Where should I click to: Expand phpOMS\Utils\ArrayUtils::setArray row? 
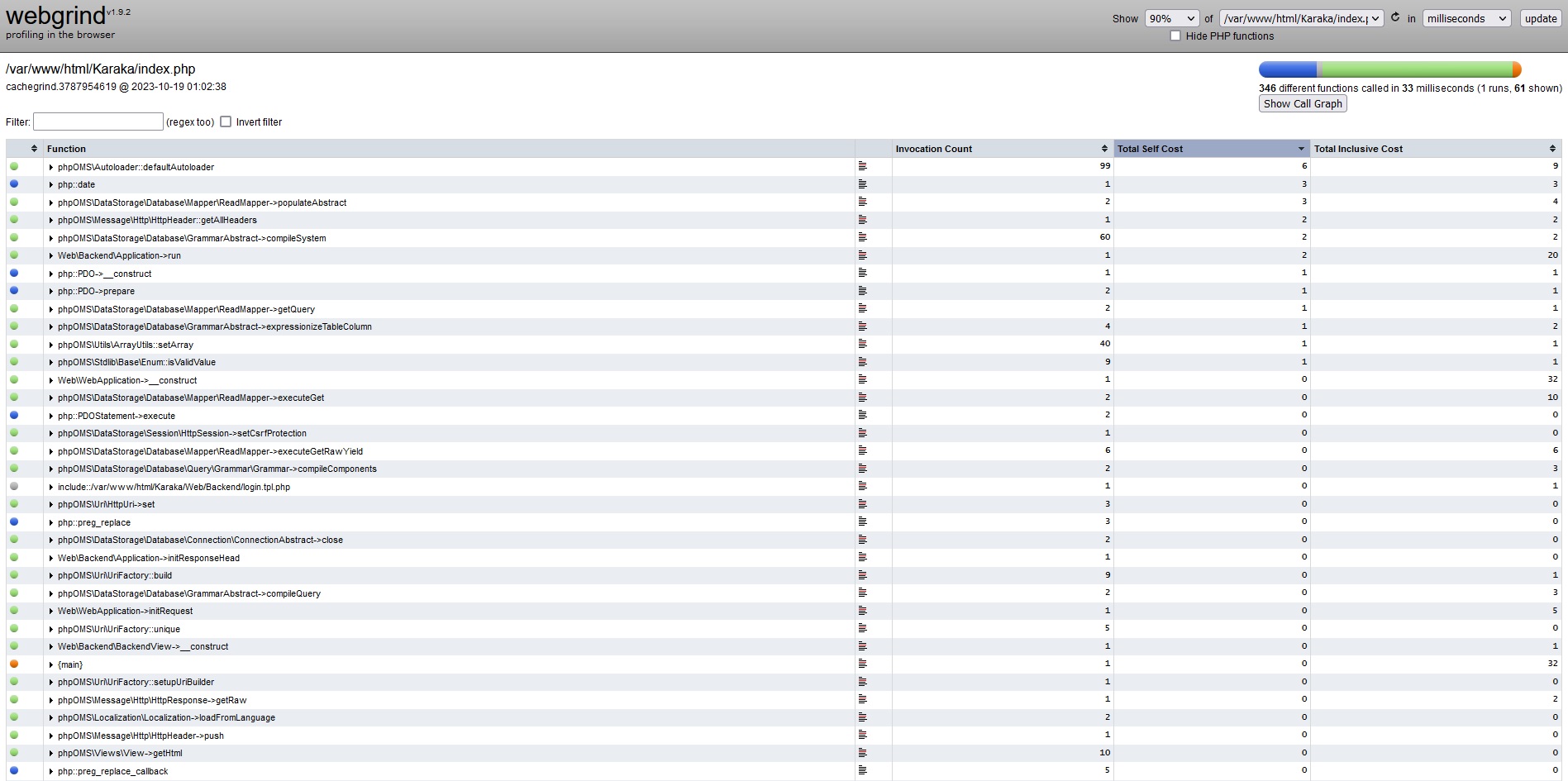click(x=51, y=345)
